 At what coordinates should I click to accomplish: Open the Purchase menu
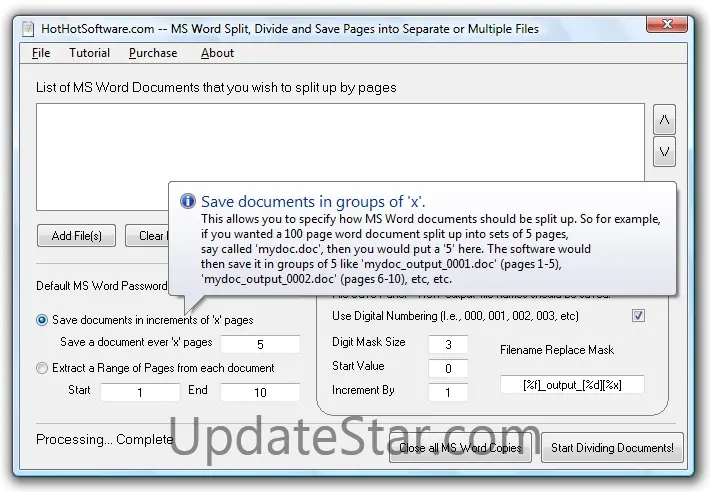(x=153, y=53)
